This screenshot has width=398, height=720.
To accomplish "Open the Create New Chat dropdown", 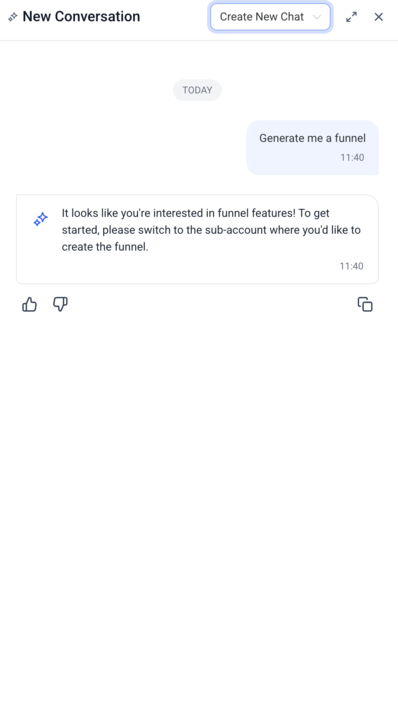I will pos(270,17).
